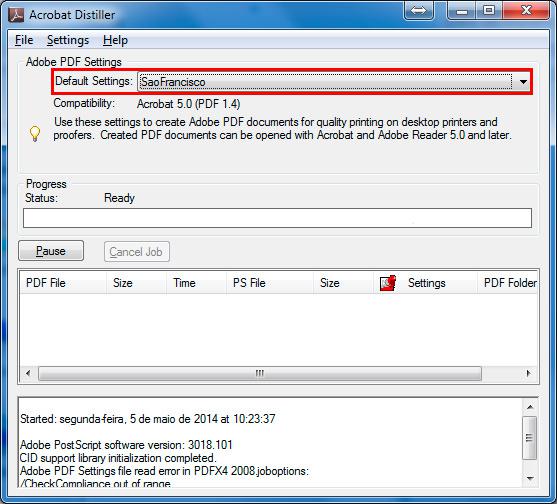Viewport: 557px width, 504px height.
Task: Click the 'Ready' status text
Action: pos(119,198)
